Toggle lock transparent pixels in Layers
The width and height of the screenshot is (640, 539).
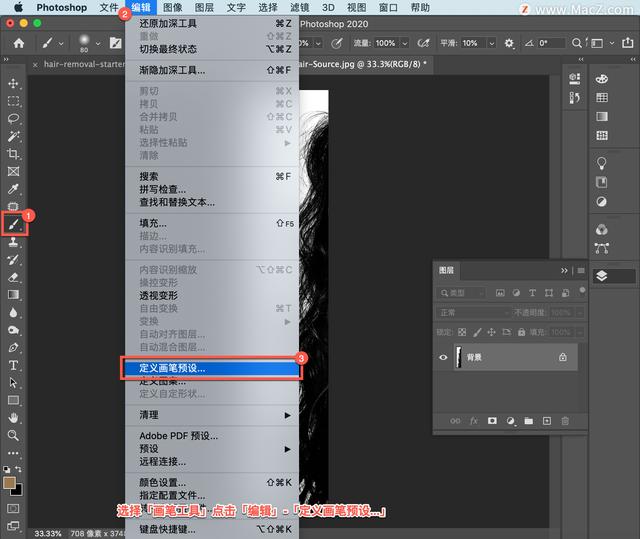(x=462, y=332)
